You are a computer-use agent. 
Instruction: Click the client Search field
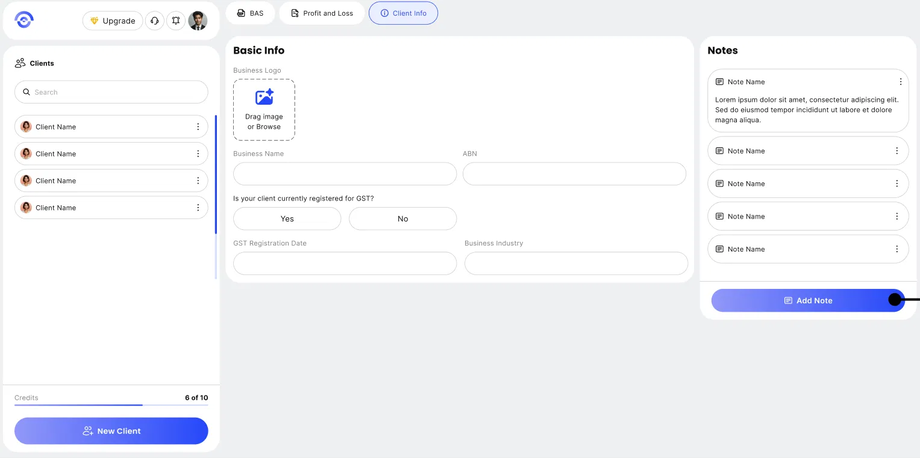pyautogui.click(x=111, y=92)
